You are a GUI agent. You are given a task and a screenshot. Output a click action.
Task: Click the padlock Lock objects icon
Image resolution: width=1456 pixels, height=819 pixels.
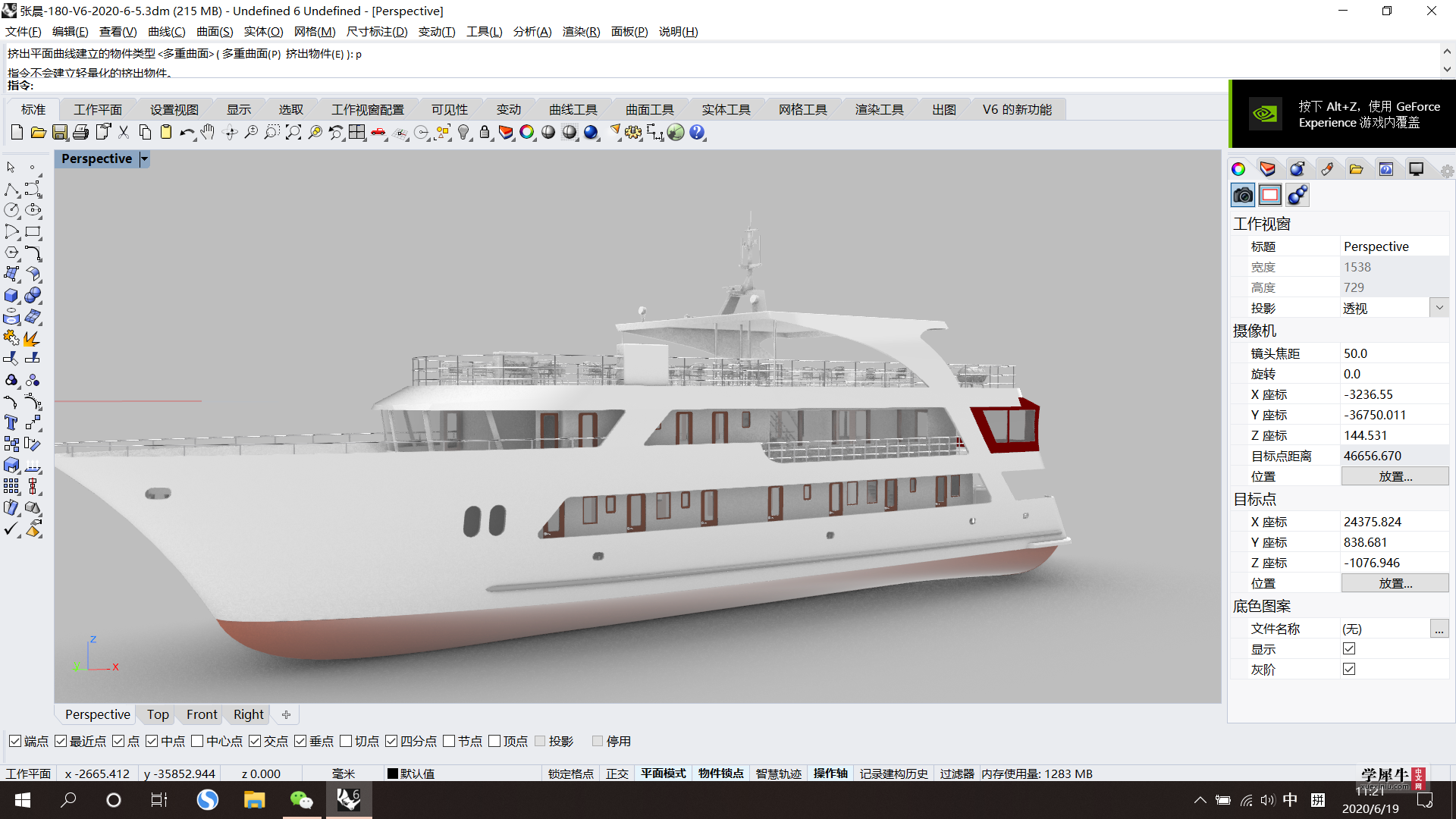point(485,133)
